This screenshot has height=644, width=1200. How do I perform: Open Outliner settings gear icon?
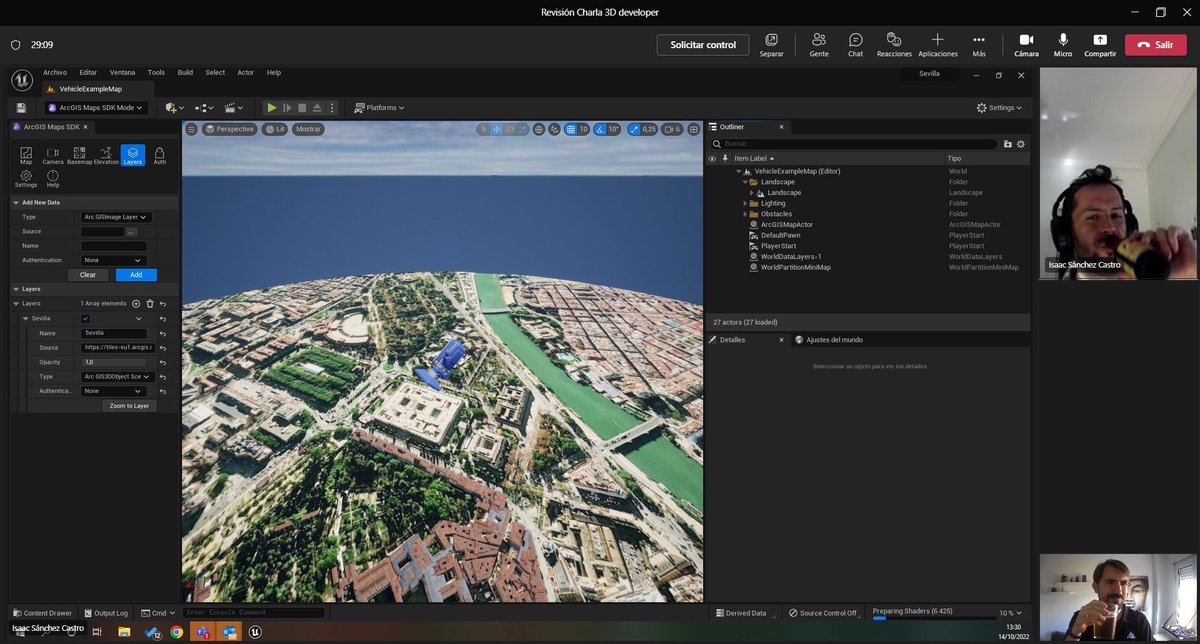(x=1021, y=144)
